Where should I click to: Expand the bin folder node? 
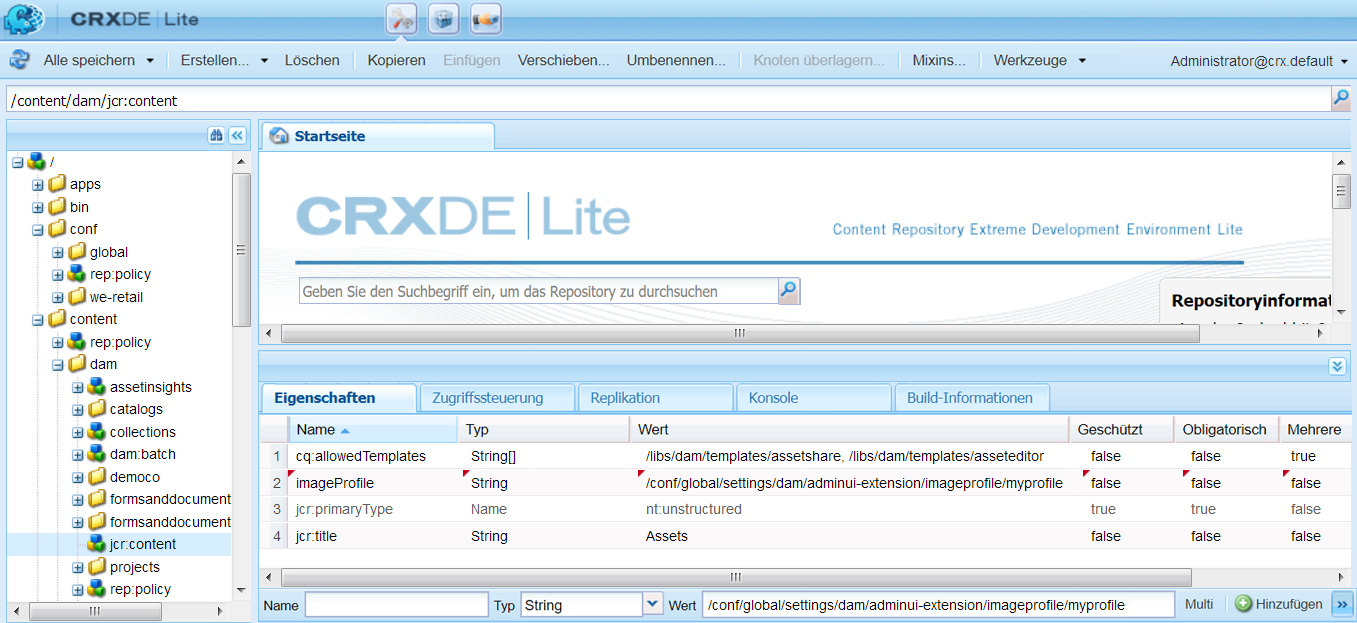(38, 207)
